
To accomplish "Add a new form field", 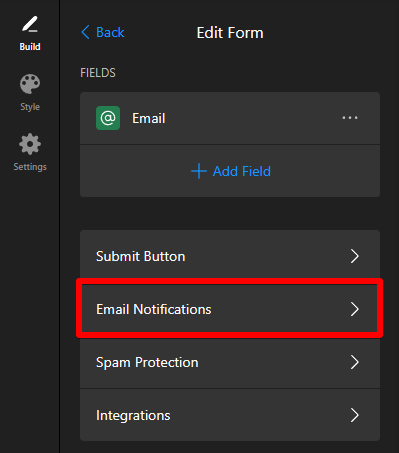I will pos(230,171).
